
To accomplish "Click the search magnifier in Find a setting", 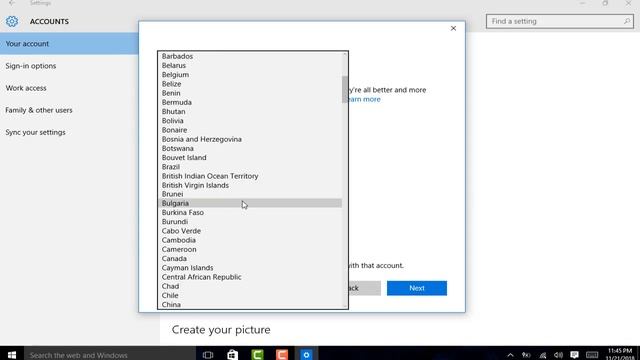I will (x=627, y=21).
